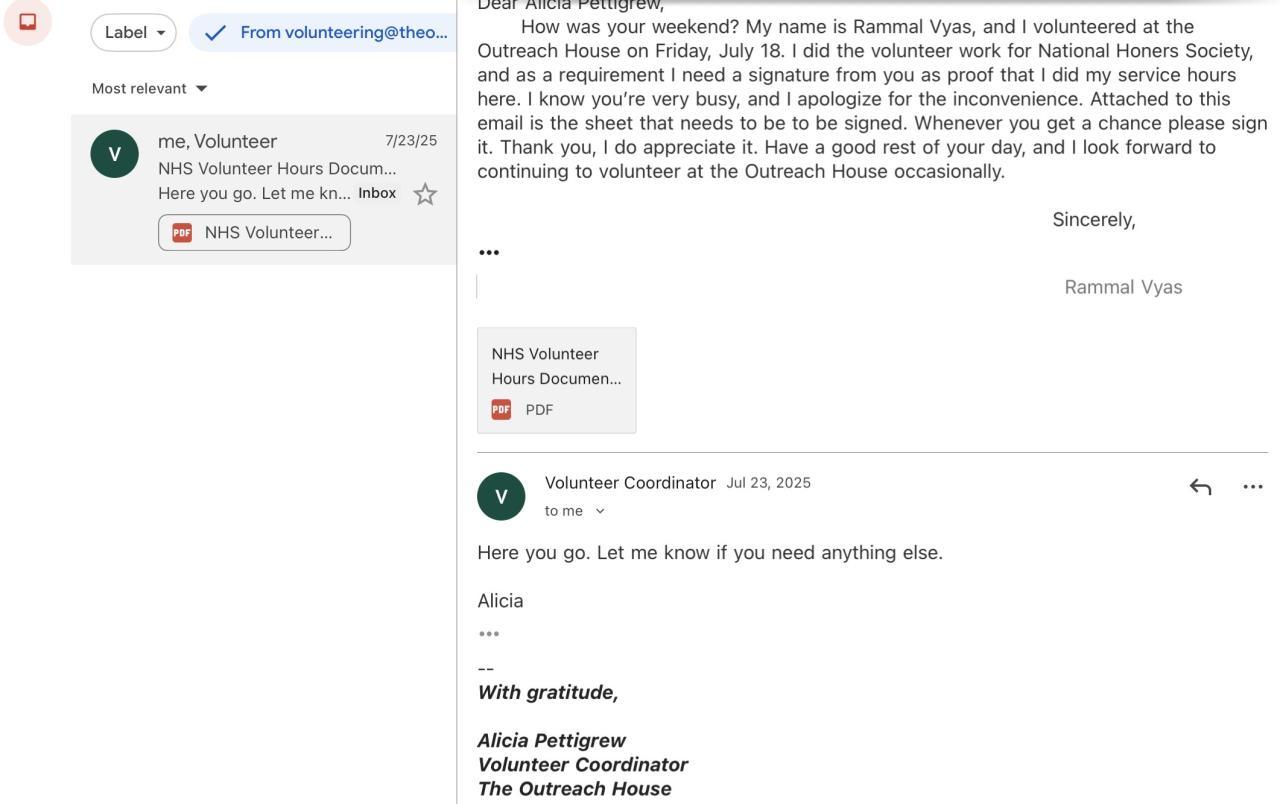Click the red PDF icon in attachment card
This screenshot has width=1280, height=804.
tap(501, 410)
